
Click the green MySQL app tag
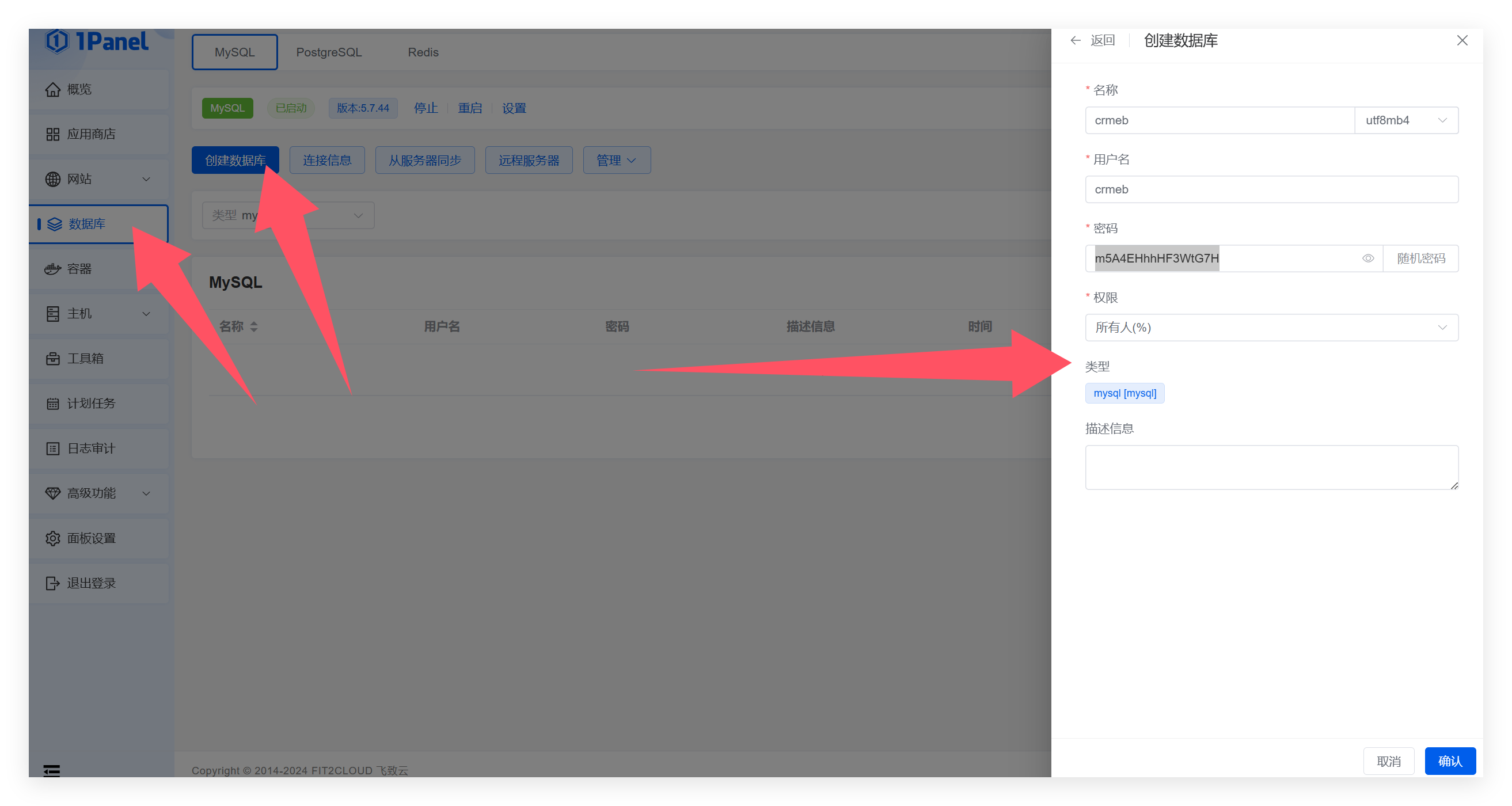point(228,108)
